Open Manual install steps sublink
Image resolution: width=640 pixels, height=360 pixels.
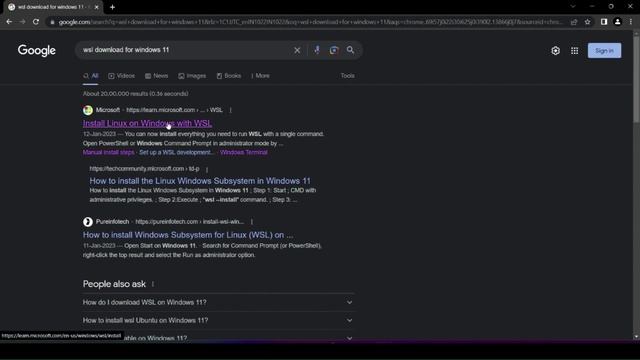tap(108, 152)
